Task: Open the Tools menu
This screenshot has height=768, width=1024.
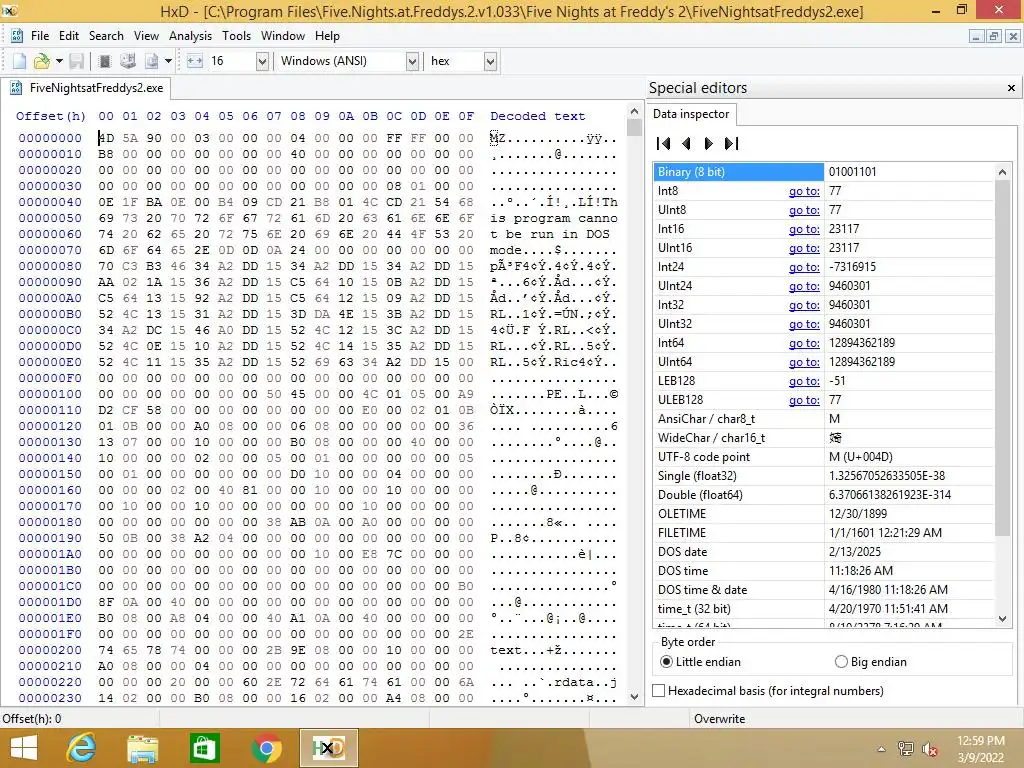Action: click(236, 36)
